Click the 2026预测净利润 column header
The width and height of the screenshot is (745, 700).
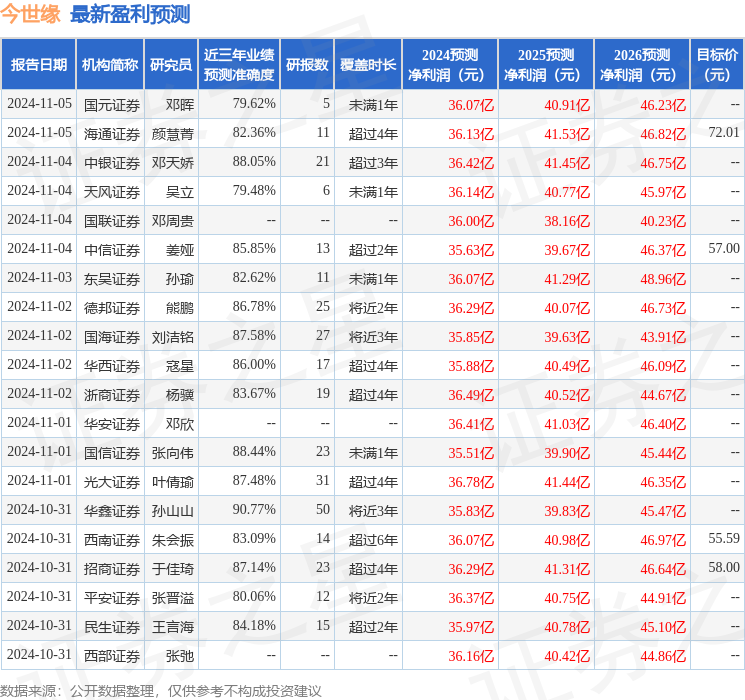tap(641, 65)
